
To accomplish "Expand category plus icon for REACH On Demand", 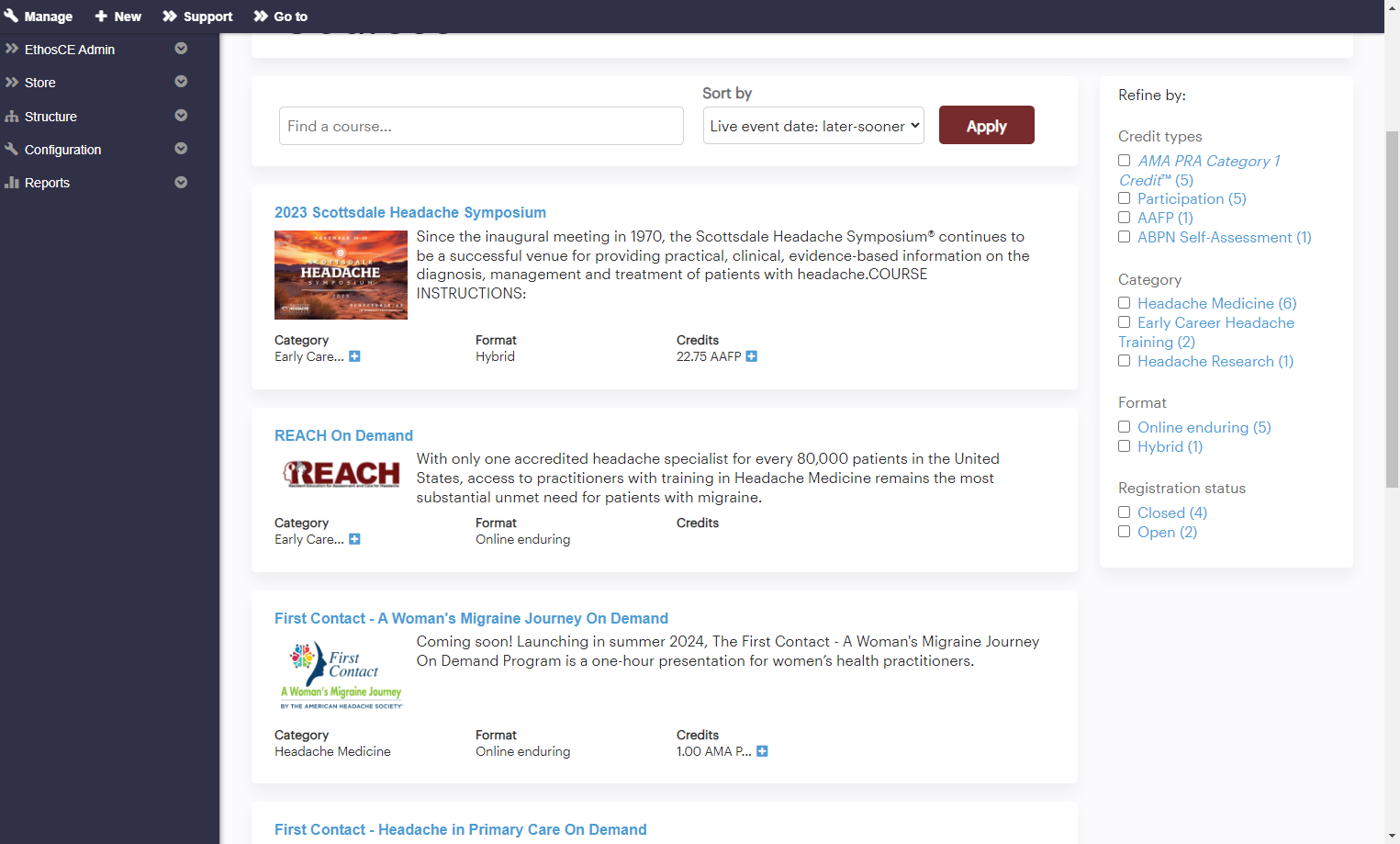I will 354,539.
